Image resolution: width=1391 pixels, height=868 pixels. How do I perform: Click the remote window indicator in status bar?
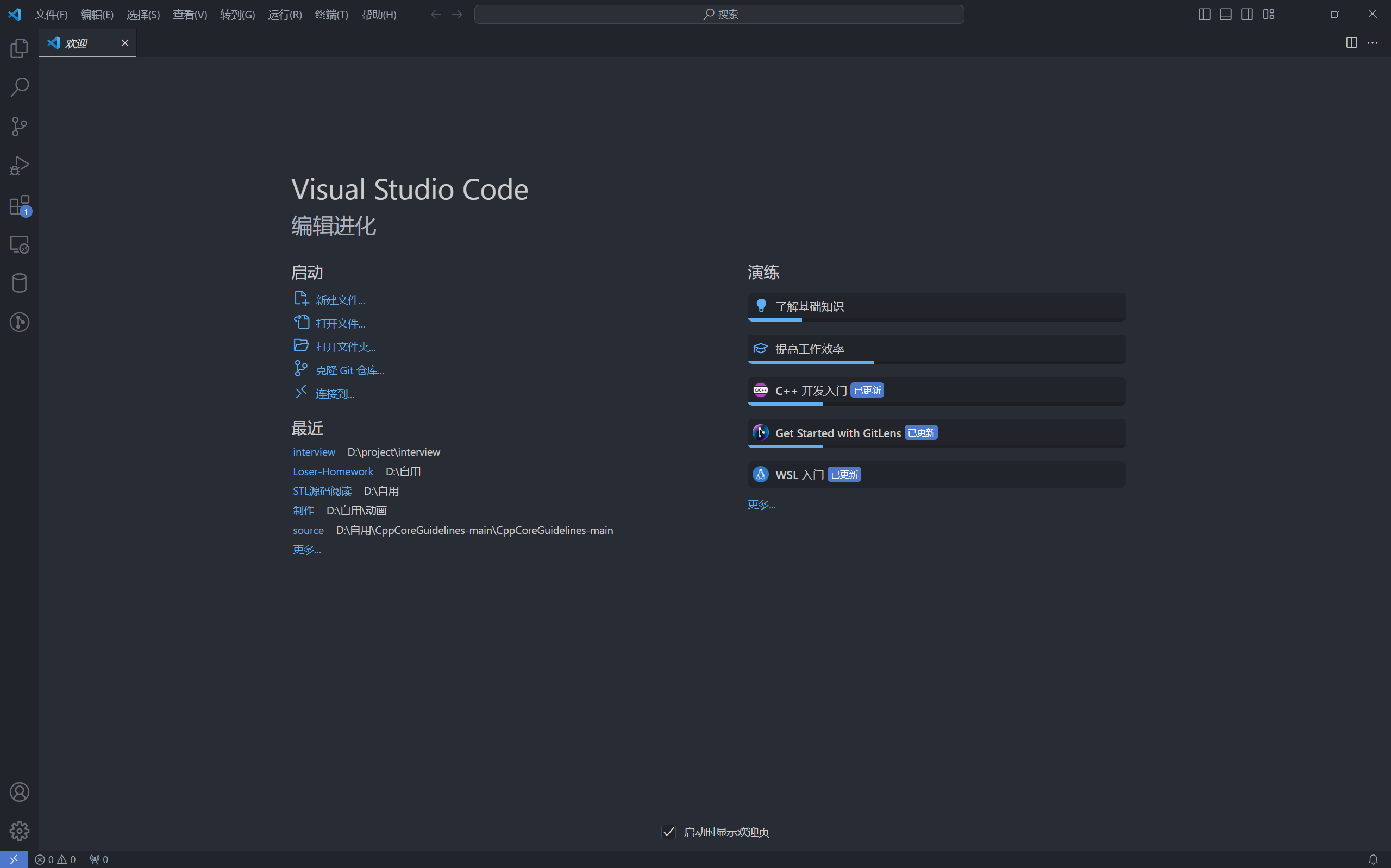pos(14,859)
